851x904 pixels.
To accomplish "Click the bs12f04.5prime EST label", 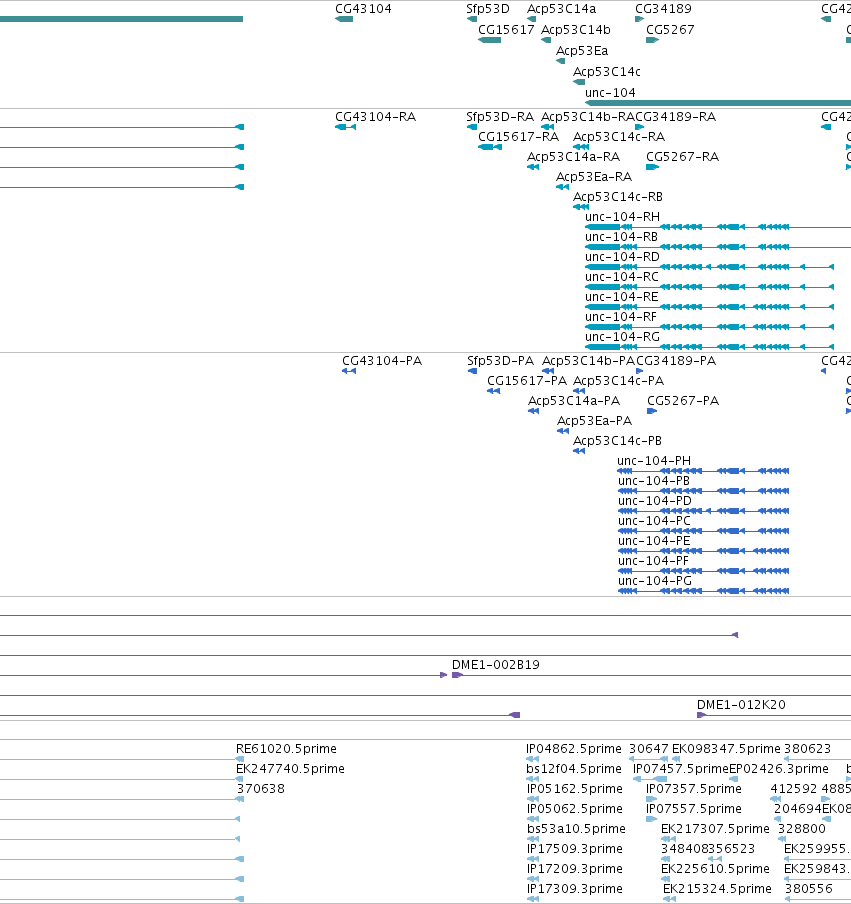I will click(x=574, y=769).
